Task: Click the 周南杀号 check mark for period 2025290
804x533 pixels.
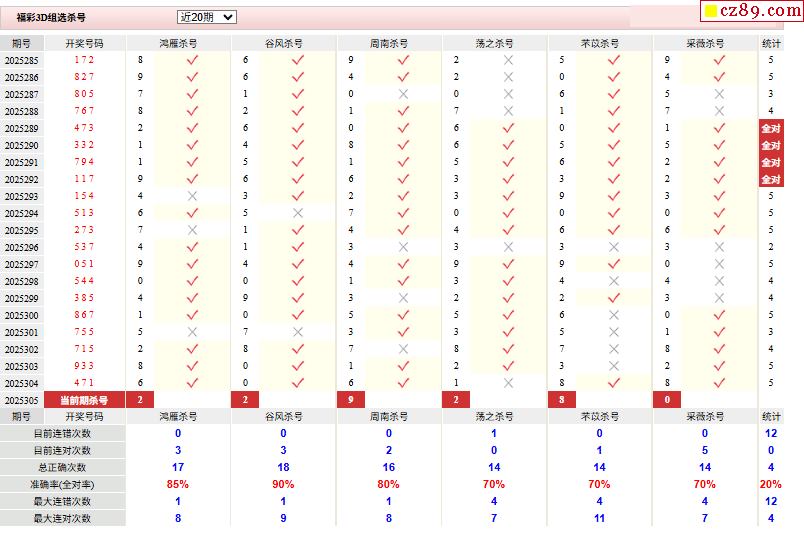Action: pos(403,145)
